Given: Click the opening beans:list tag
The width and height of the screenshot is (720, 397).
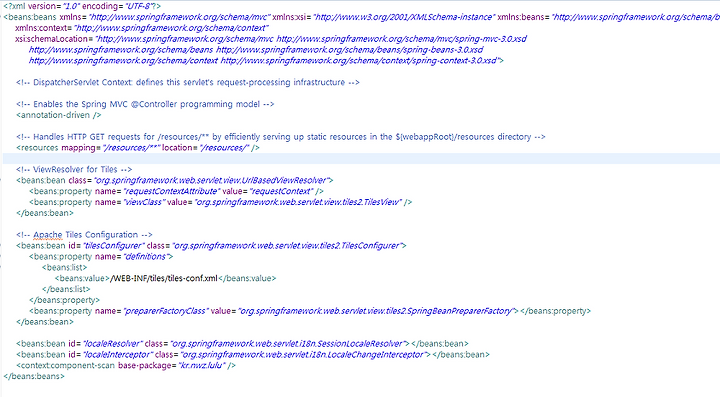Looking at the screenshot, I should (x=64, y=268).
